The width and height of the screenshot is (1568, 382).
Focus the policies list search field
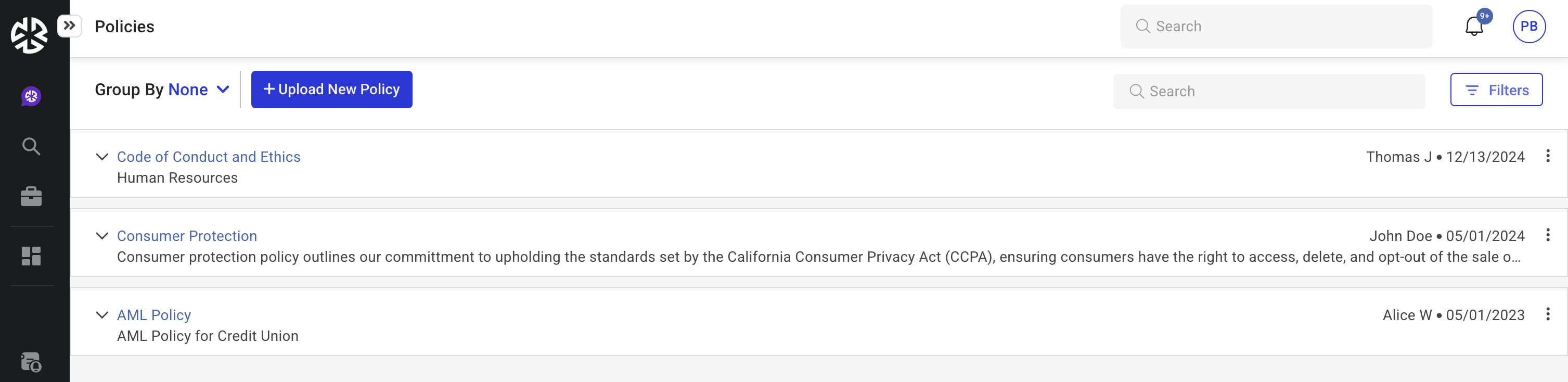point(1268,92)
